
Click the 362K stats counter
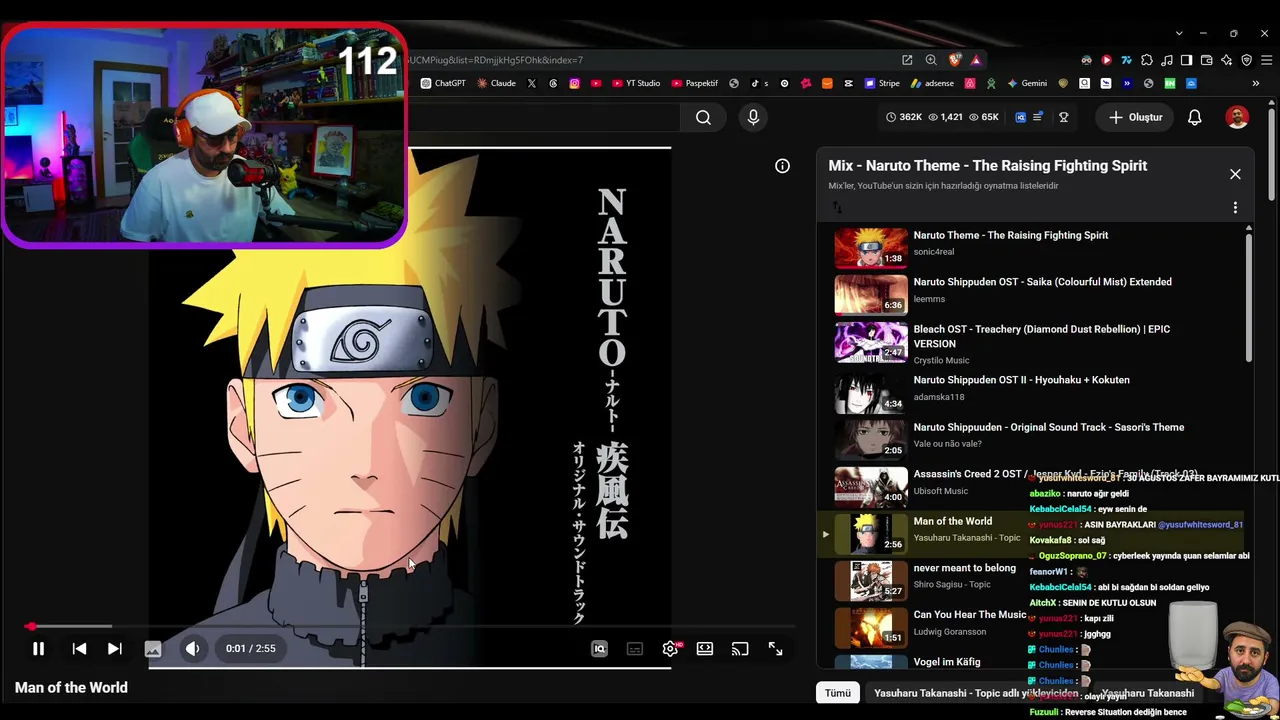[x=904, y=117]
